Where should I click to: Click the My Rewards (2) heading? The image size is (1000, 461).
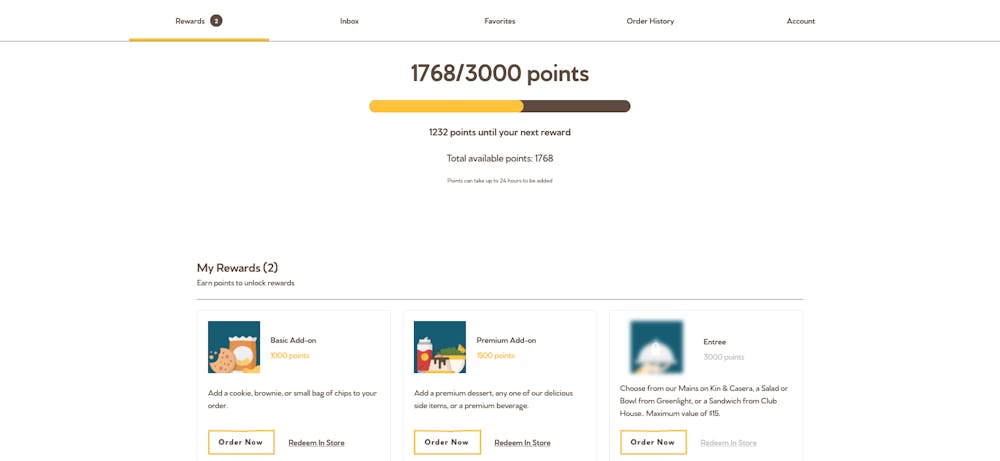237,268
